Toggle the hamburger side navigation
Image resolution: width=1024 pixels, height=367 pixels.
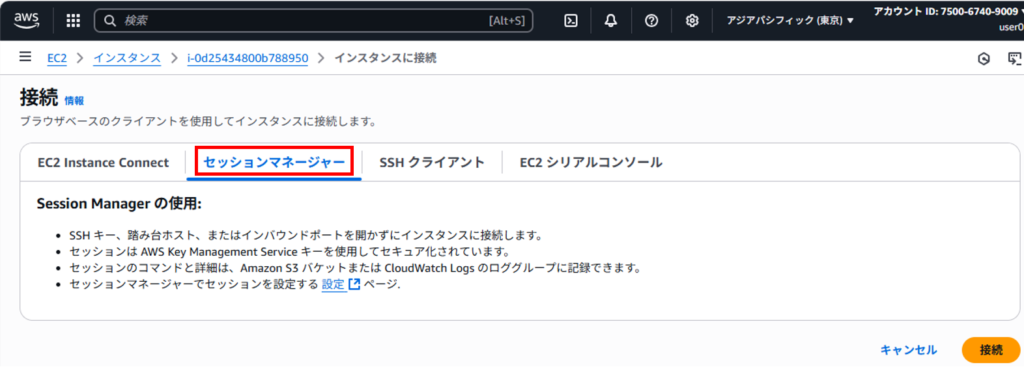point(25,57)
